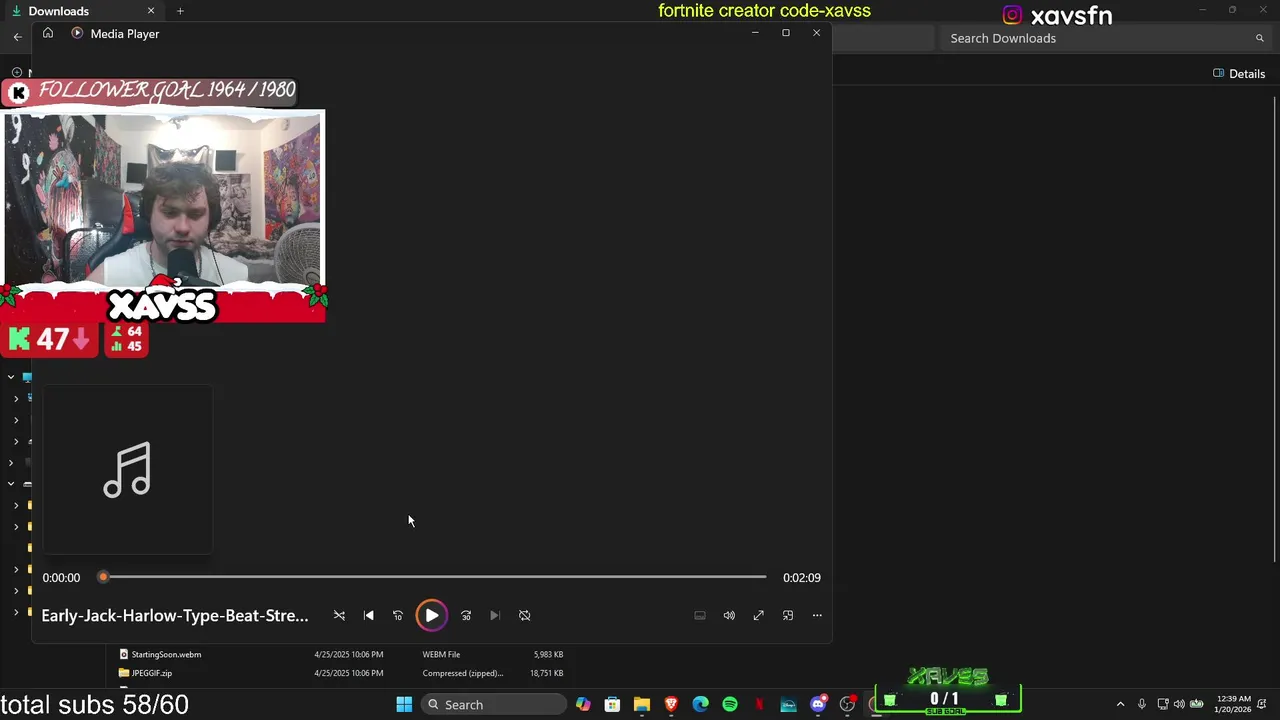Open Copilot from the taskbar

click(x=583, y=705)
